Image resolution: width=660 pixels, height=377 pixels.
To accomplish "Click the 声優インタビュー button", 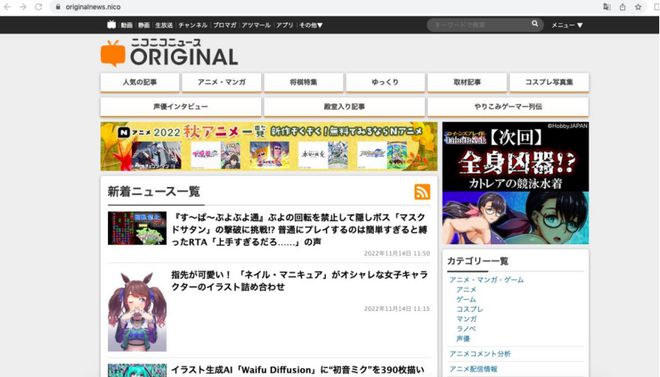I will coord(181,107).
